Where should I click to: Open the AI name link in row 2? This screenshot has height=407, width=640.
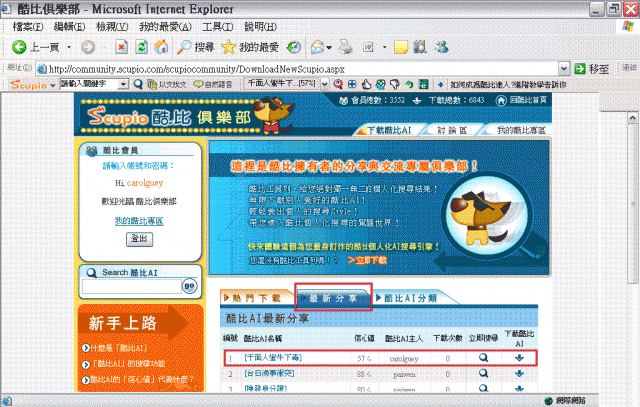(269, 373)
